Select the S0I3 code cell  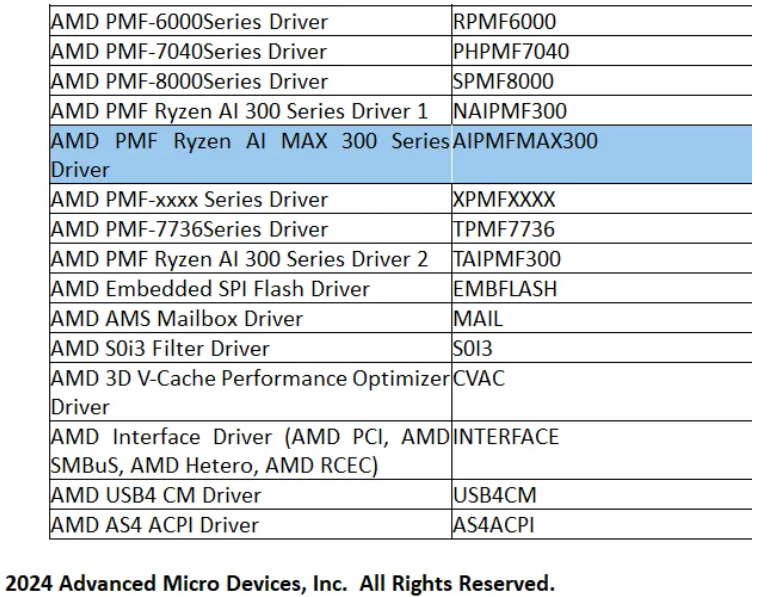[473, 349]
